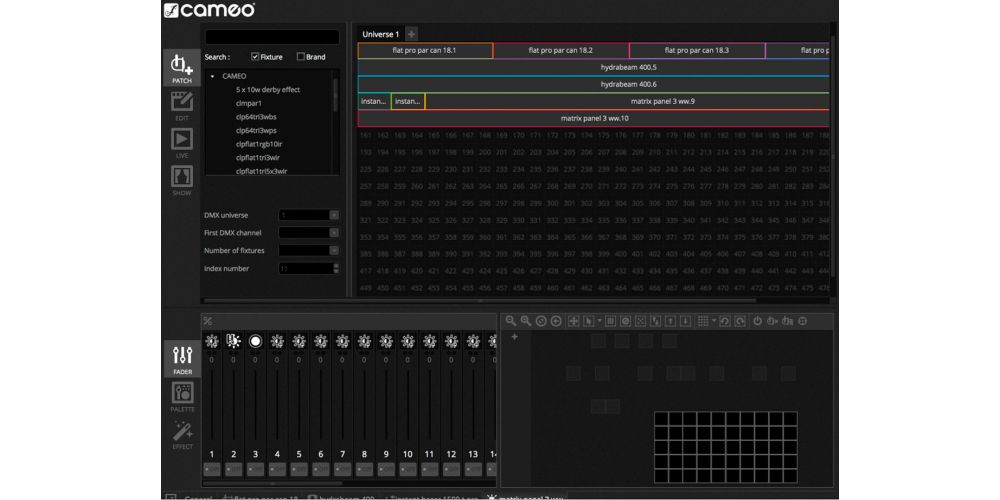Select fixture flat pro par can 18.2
This screenshot has width=1000, height=500.
point(561,50)
